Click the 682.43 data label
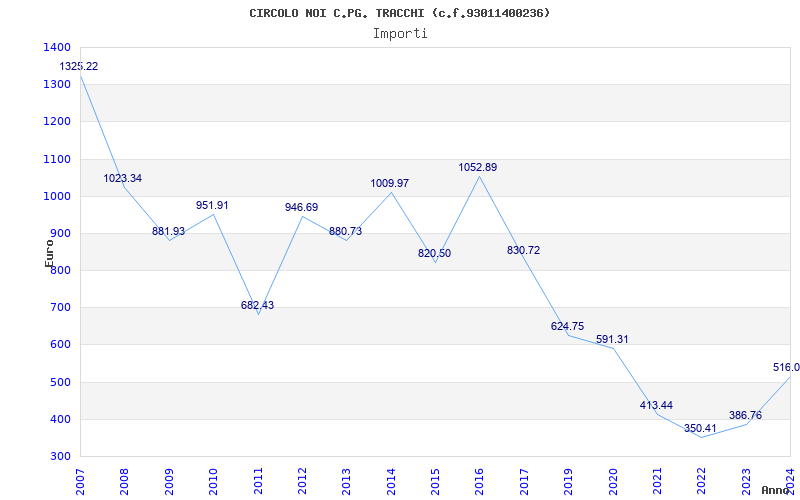 (x=257, y=305)
